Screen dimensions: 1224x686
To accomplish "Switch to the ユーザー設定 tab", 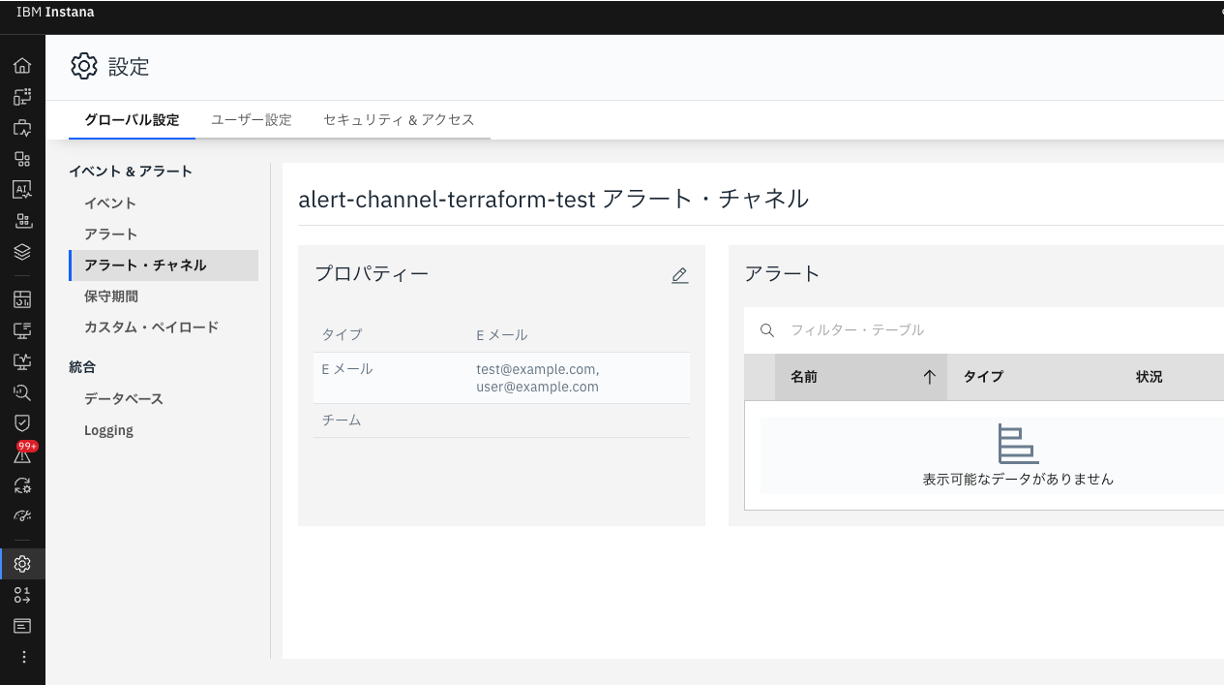I will point(251,120).
